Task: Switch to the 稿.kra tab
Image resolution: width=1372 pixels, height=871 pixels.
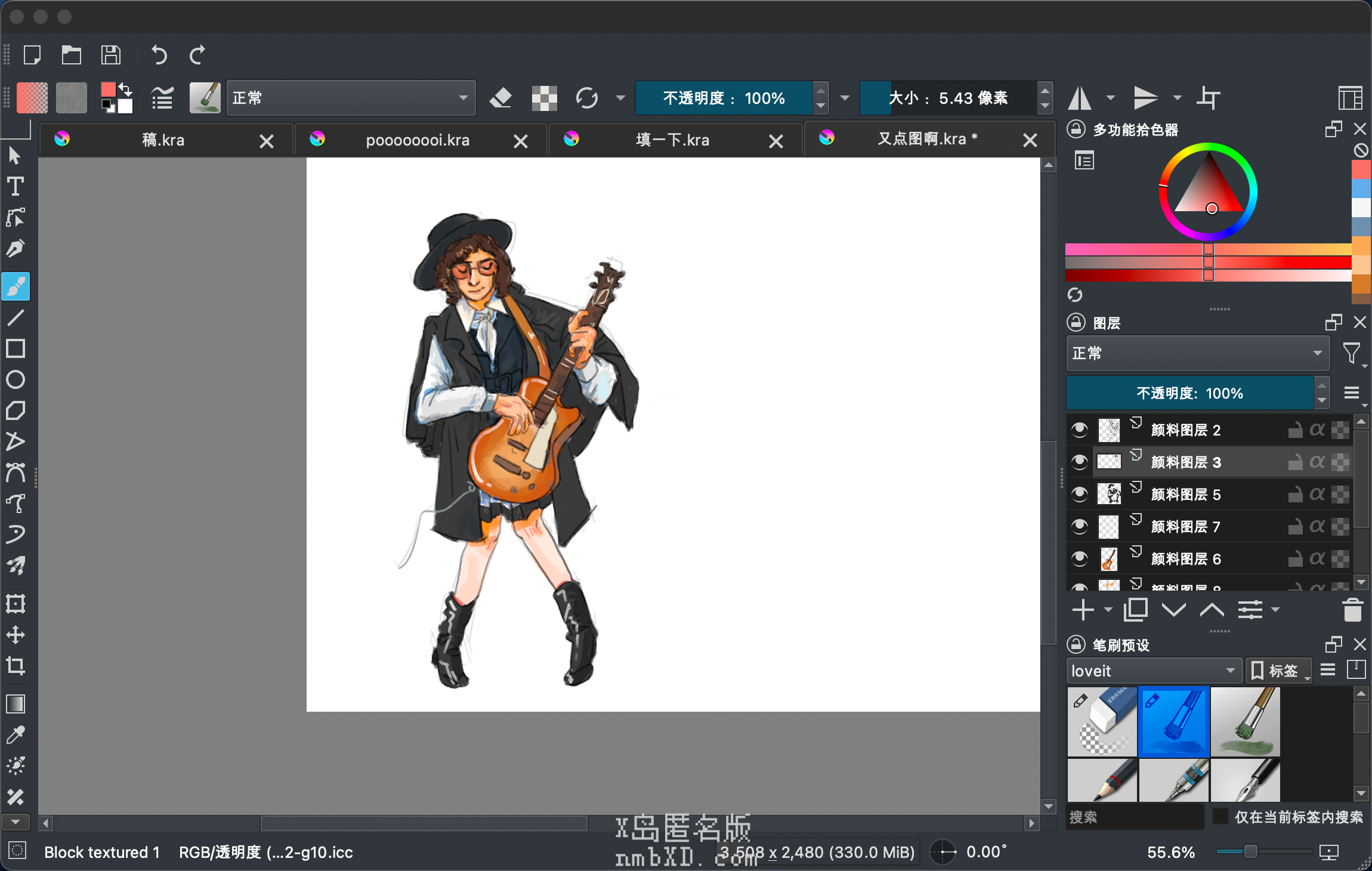Action: (x=163, y=140)
